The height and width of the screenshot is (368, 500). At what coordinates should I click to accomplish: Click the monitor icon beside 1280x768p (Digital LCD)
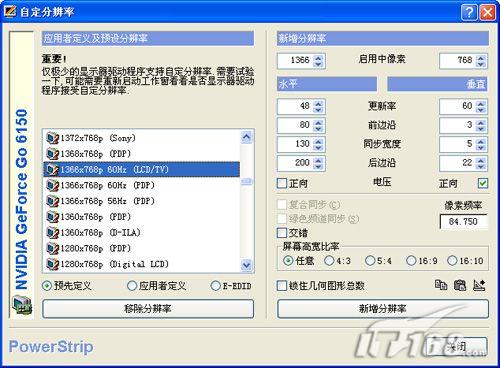(52, 264)
